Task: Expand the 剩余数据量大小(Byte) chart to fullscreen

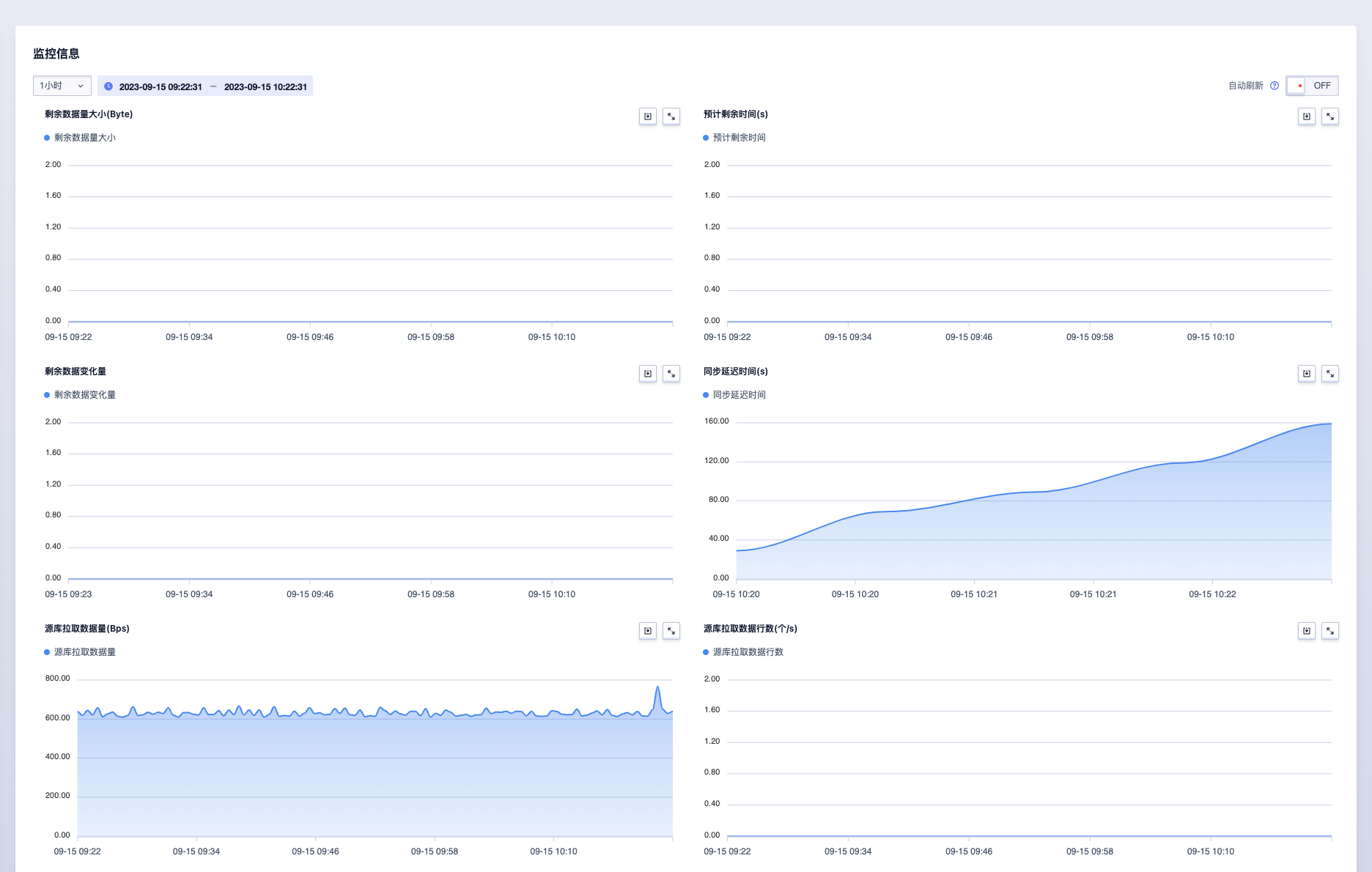Action: click(x=671, y=117)
